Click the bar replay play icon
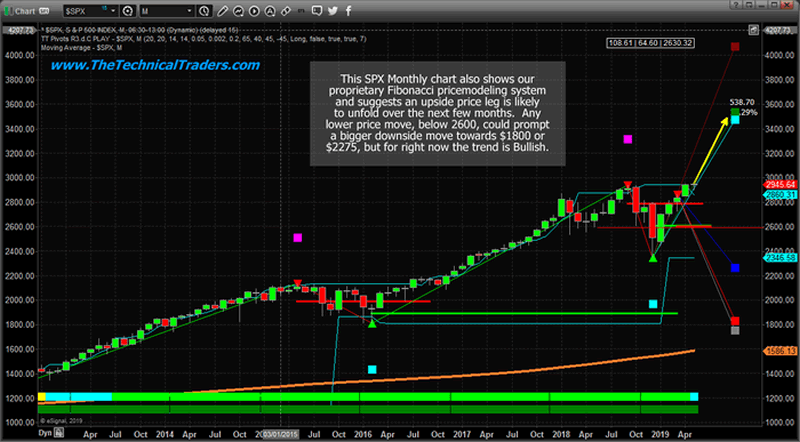800x442 pixels. point(254,11)
